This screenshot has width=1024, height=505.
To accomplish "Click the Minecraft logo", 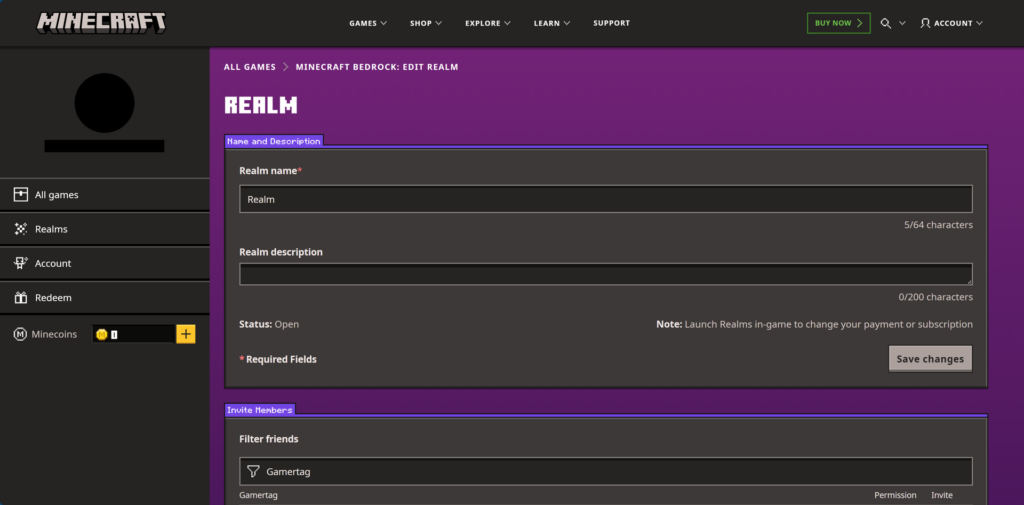I will click(x=101, y=23).
